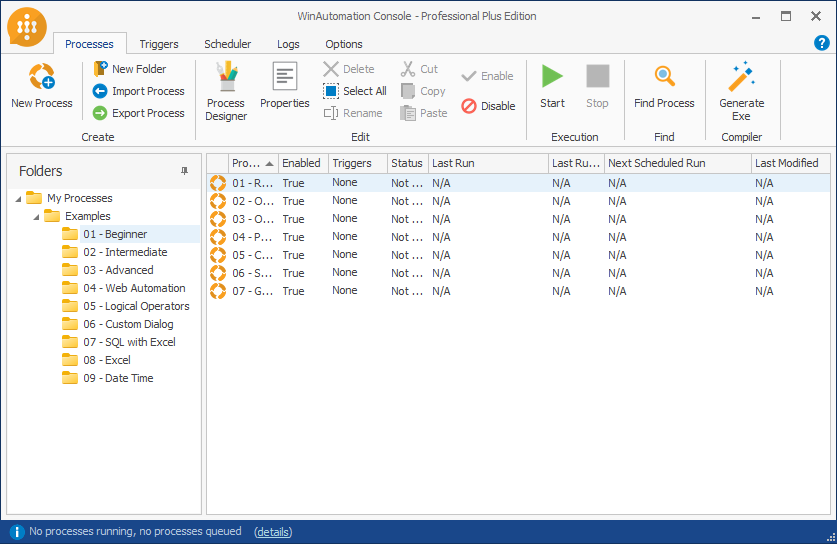Select process row starting with 01 - R

coord(518,183)
